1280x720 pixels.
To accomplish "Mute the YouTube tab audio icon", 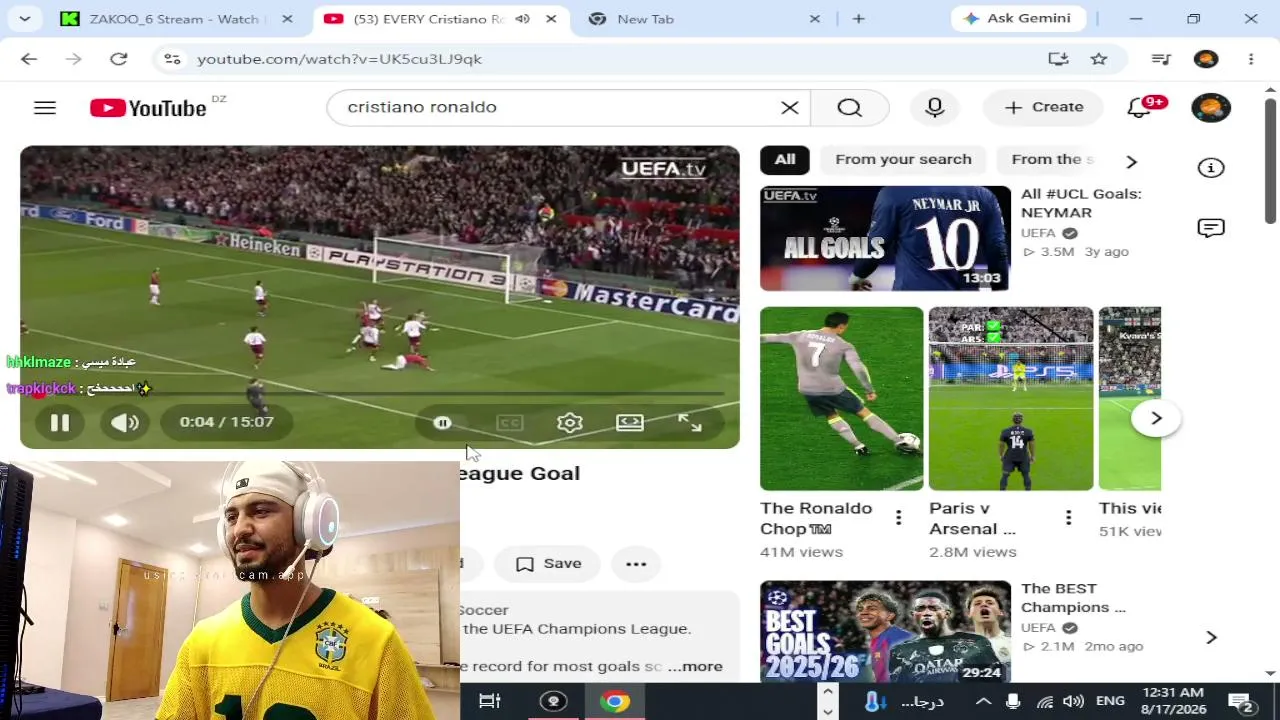I will (523, 19).
